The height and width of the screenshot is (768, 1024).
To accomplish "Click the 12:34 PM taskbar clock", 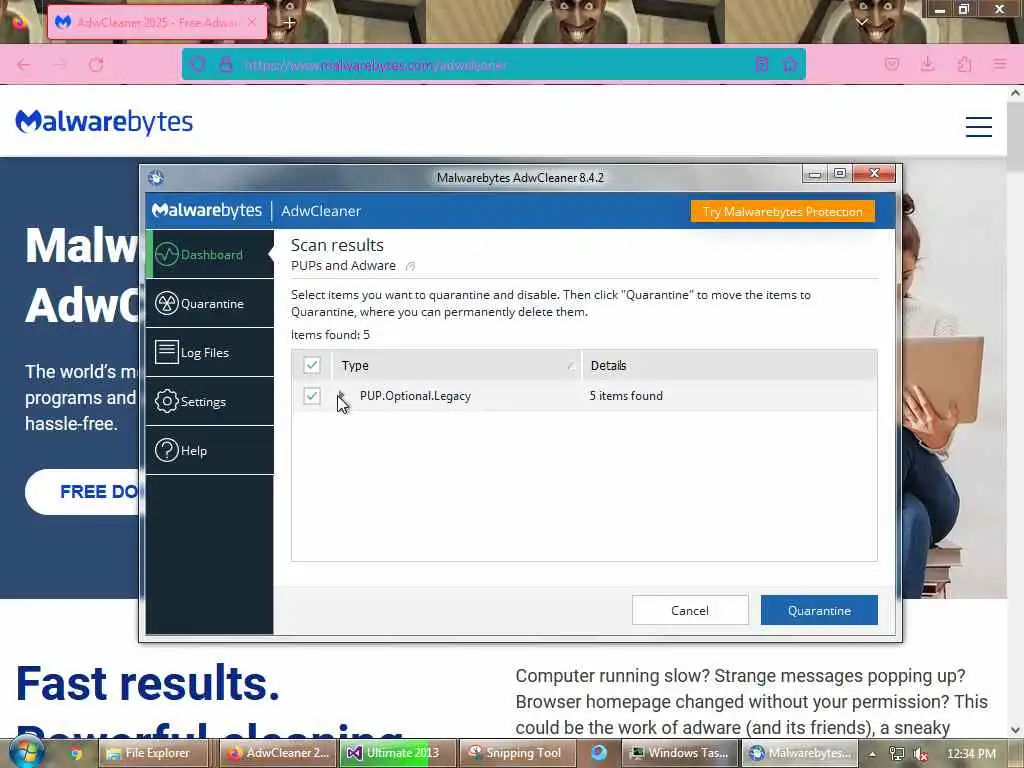I will tap(971, 754).
